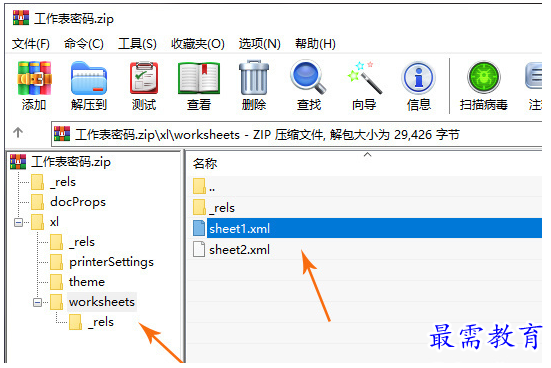Viewport: 551px width, 368px height.
Task: Collapse the xl folder tree node
Action: coord(18,222)
